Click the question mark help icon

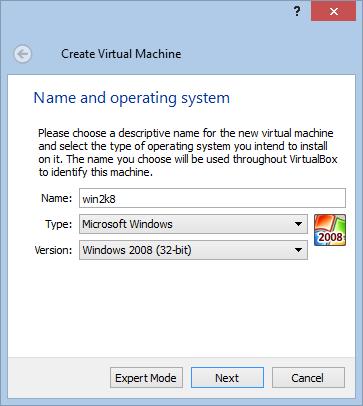[x=297, y=12]
